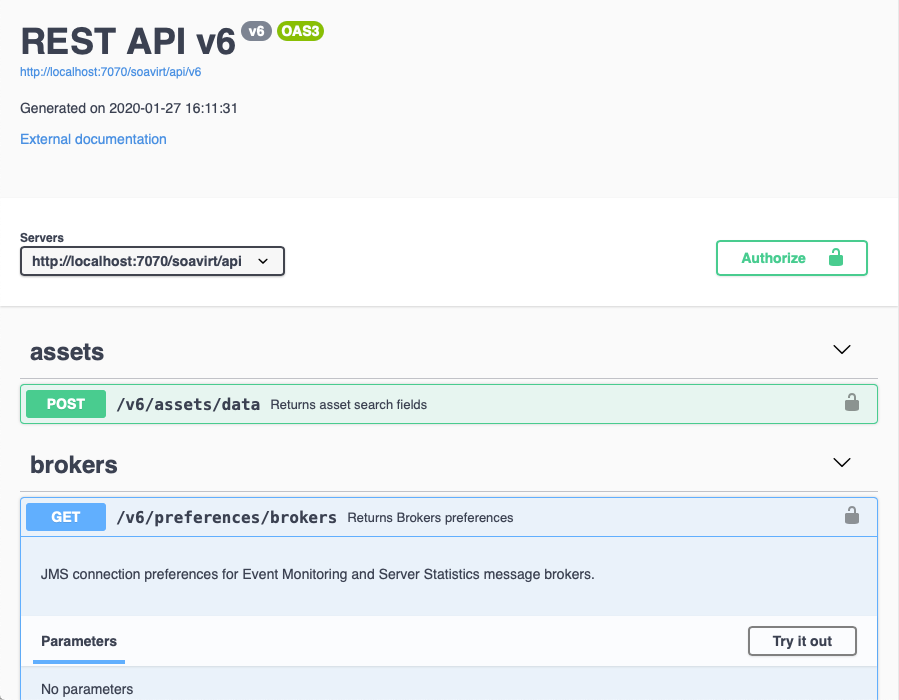This screenshot has width=899, height=700.
Task: Open the Servers dropdown
Action: pos(153,261)
